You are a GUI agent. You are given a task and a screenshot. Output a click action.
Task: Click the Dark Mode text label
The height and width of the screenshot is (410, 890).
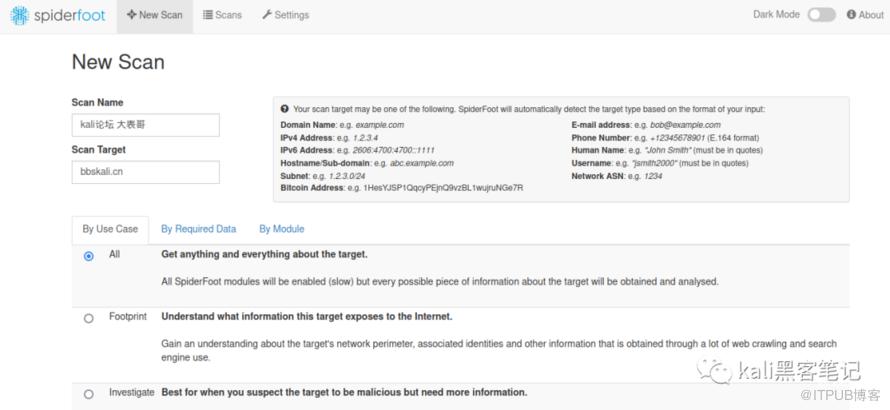(x=776, y=15)
